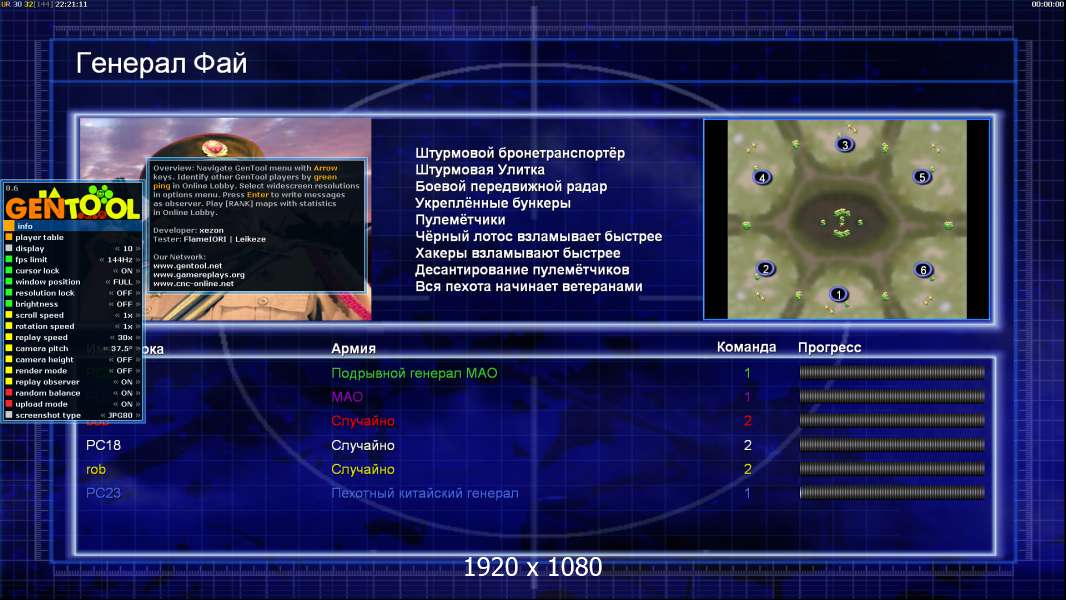Click left arrow before 144Hz fps limit
1066x600 pixels.
(102, 260)
